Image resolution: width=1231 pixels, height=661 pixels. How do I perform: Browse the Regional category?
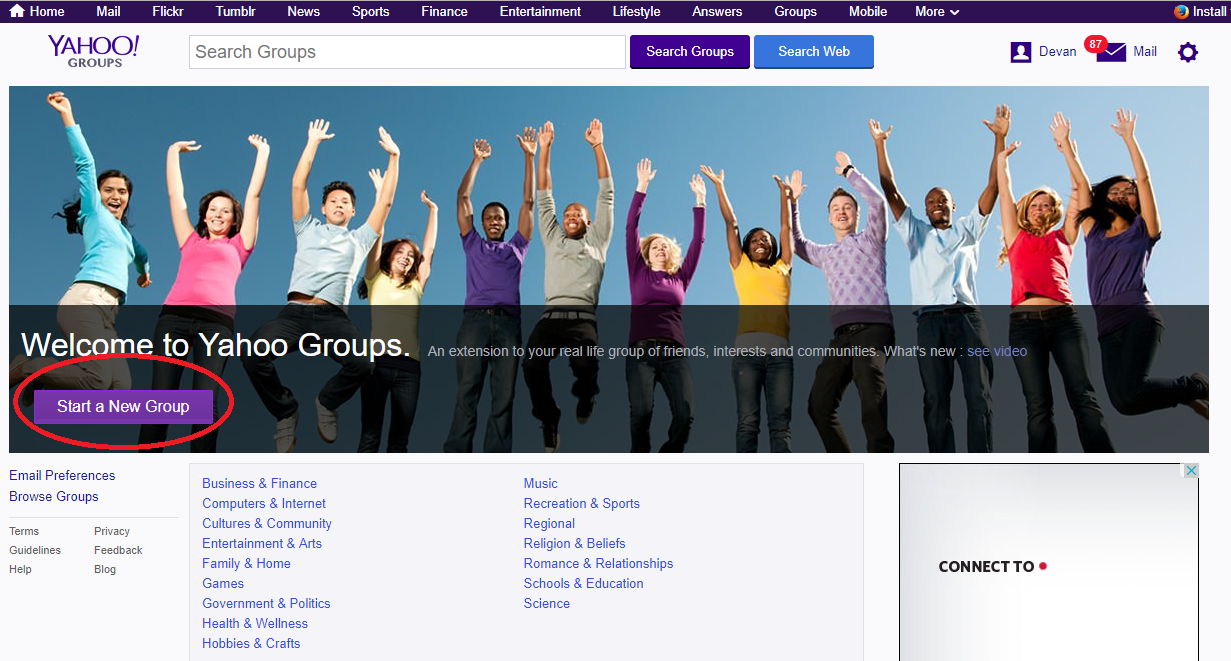pyautogui.click(x=549, y=523)
